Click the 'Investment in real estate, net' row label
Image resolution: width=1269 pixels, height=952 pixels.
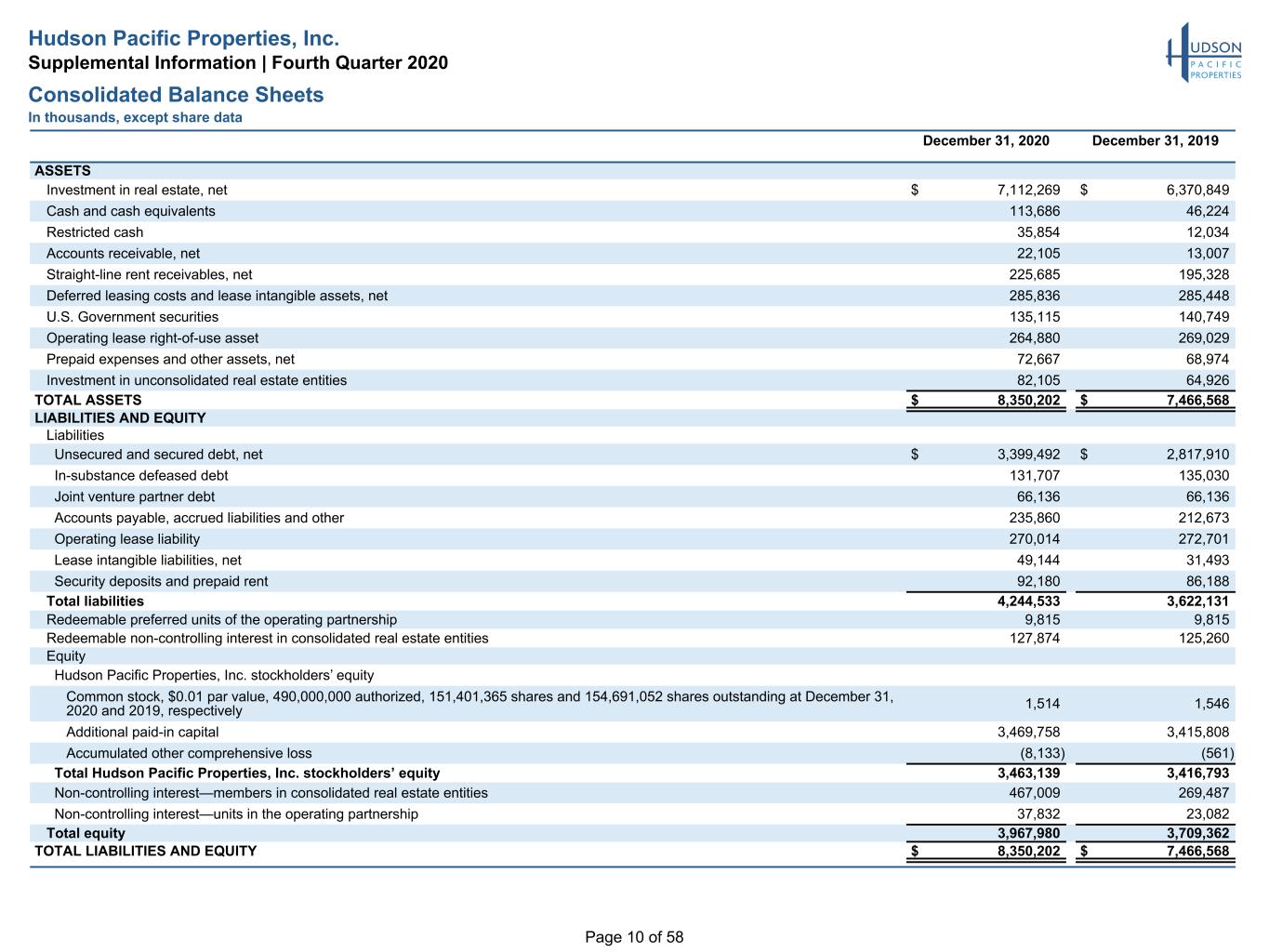coord(137,191)
